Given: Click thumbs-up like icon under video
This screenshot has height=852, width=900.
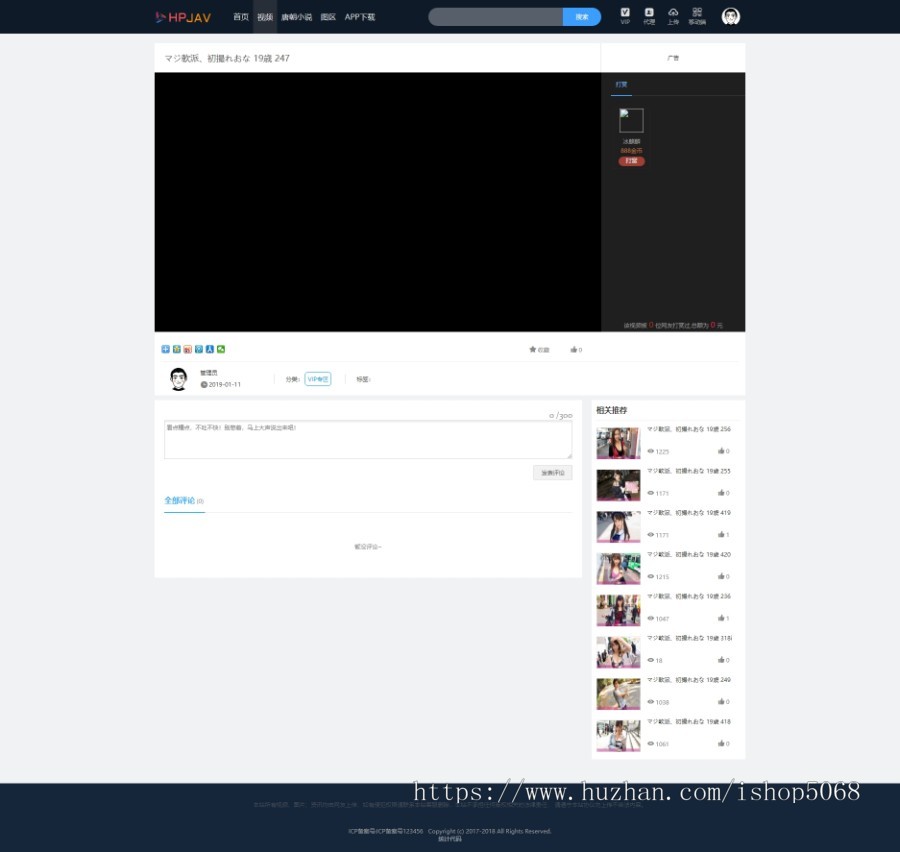Looking at the screenshot, I should (x=573, y=349).
